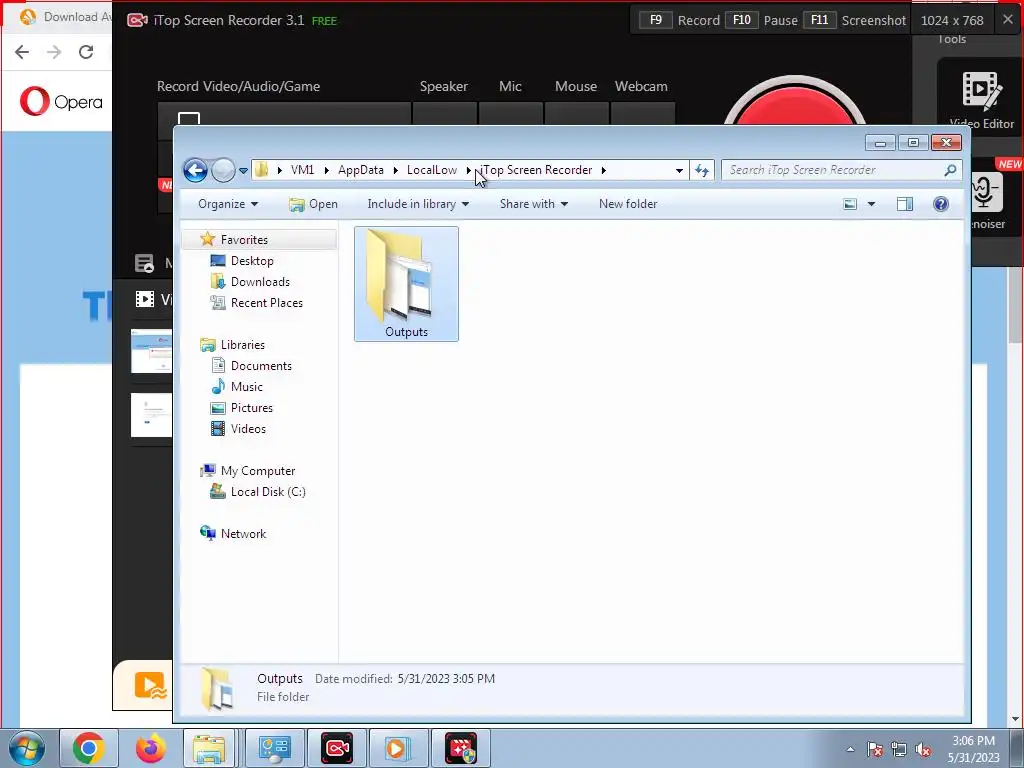The height and width of the screenshot is (768, 1024).
Task: Open Videos library
Action: click(248, 428)
